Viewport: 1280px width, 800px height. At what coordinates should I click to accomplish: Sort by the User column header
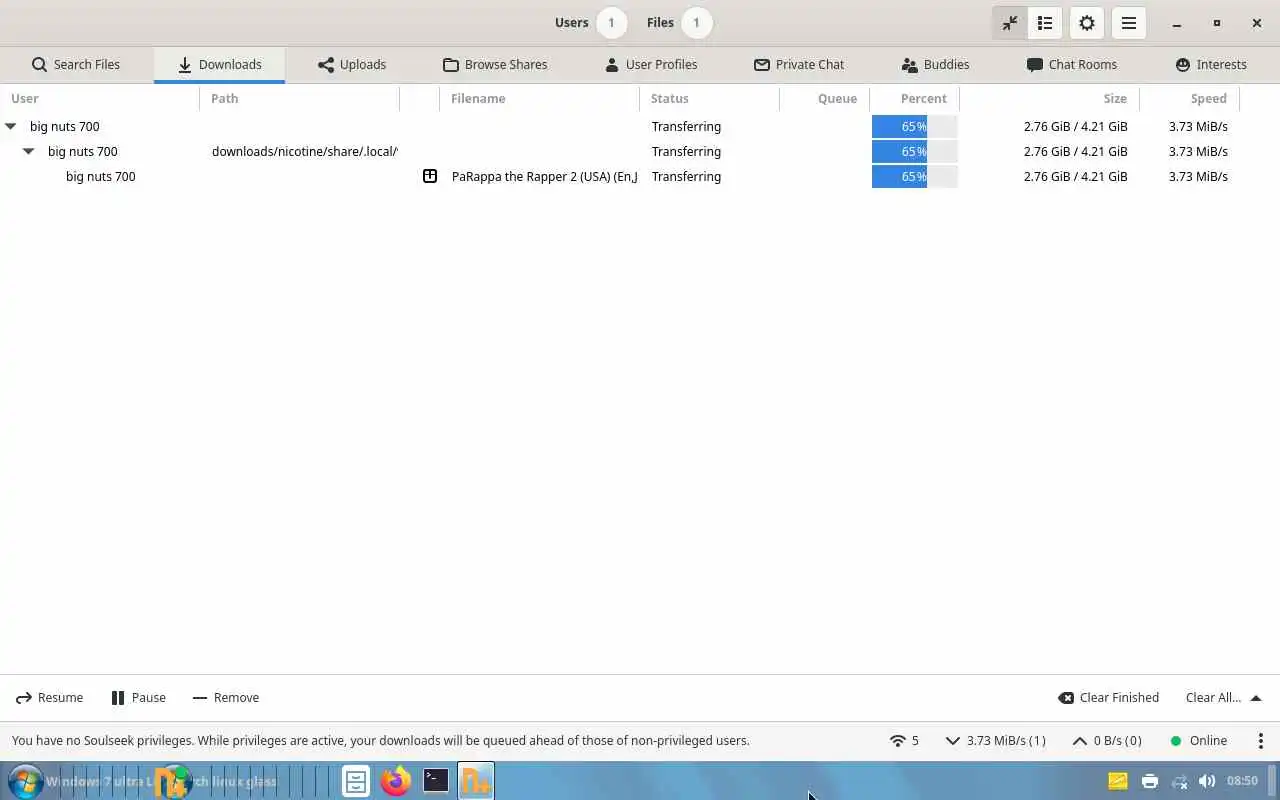[x=100, y=98]
